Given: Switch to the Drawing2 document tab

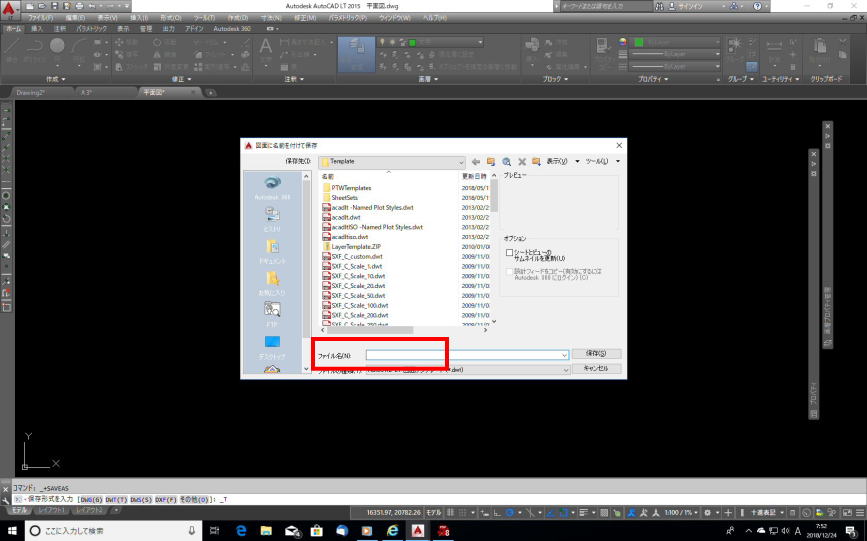Looking at the screenshot, I should click(x=30, y=92).
